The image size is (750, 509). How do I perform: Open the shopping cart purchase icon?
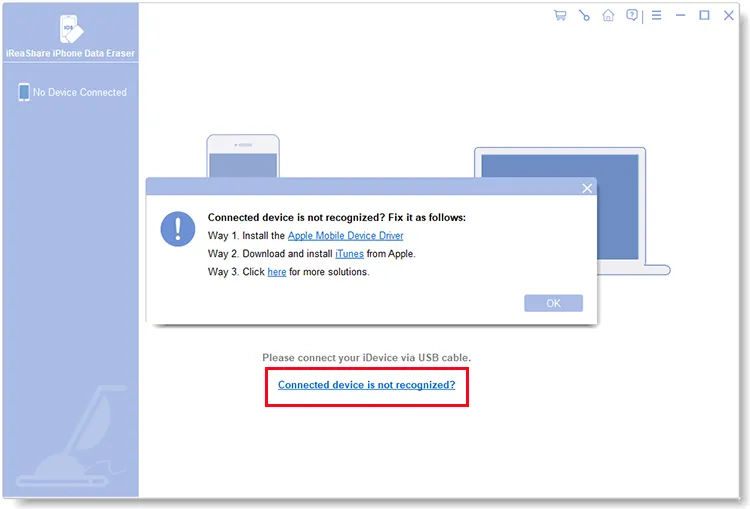click(560, 15)
